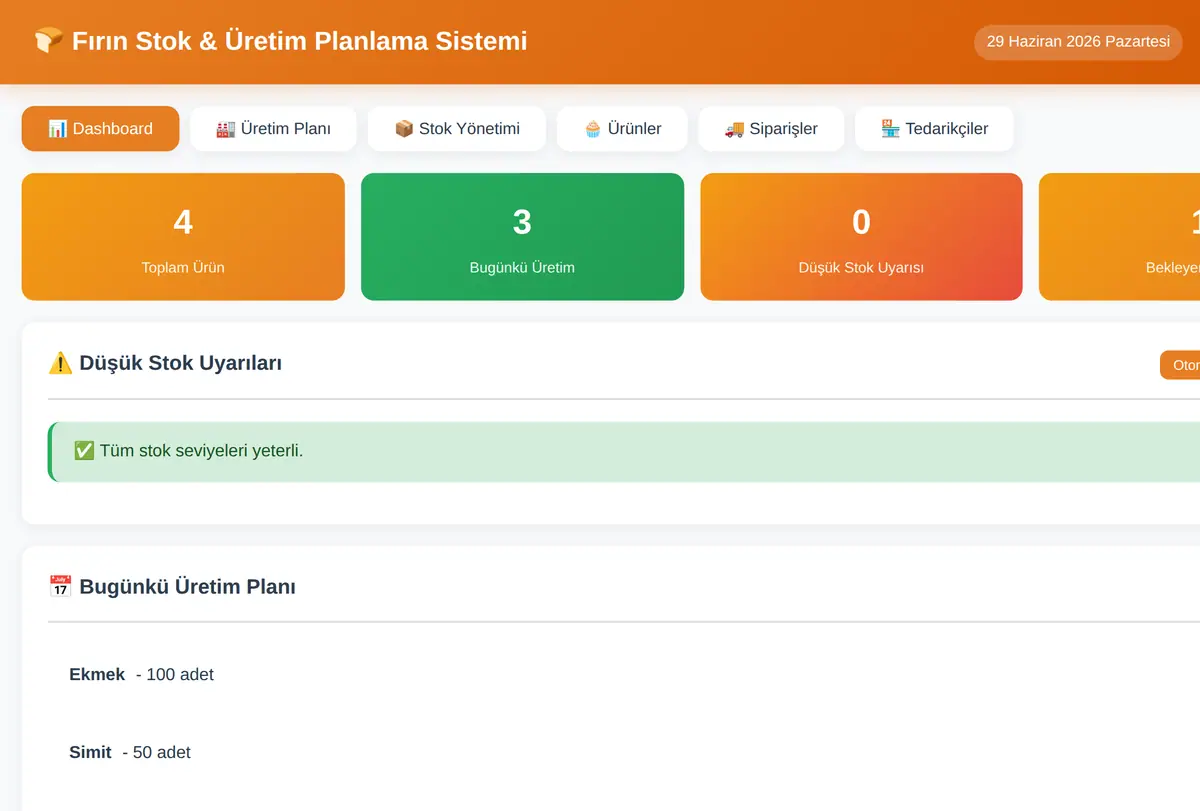1200x811 pixels.
Task: Click the chart icon on the Dashboard tab
Action: tap(58, 129)
